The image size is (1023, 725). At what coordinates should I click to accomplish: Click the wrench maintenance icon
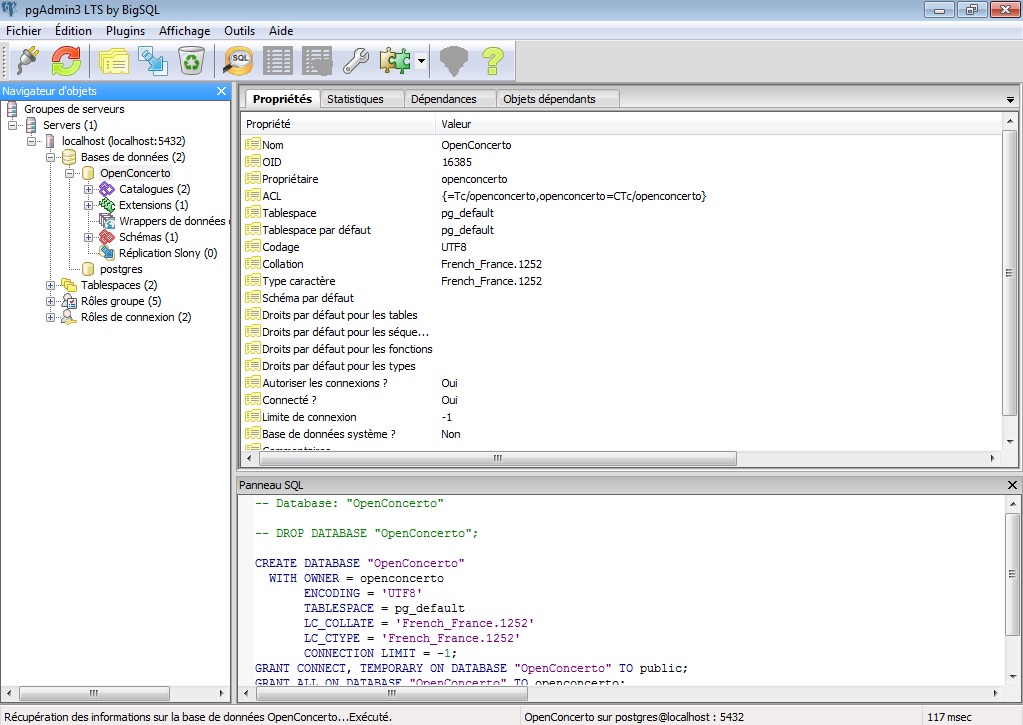pyautogui.click(x=356, y=62)
